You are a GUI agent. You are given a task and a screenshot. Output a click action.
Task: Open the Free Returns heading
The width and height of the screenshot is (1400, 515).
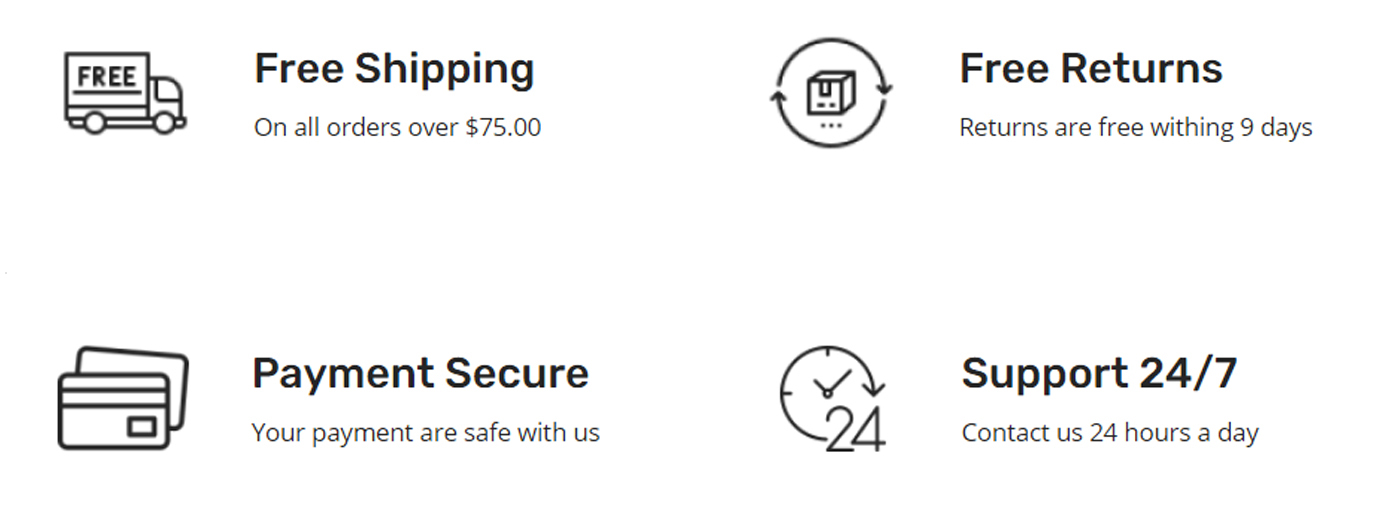coord(1091,69)
